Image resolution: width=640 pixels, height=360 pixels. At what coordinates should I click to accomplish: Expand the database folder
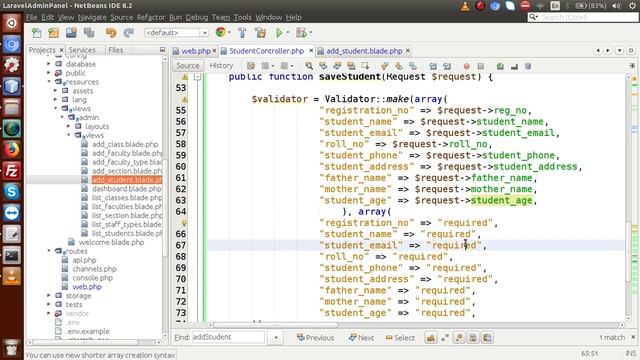49,64
